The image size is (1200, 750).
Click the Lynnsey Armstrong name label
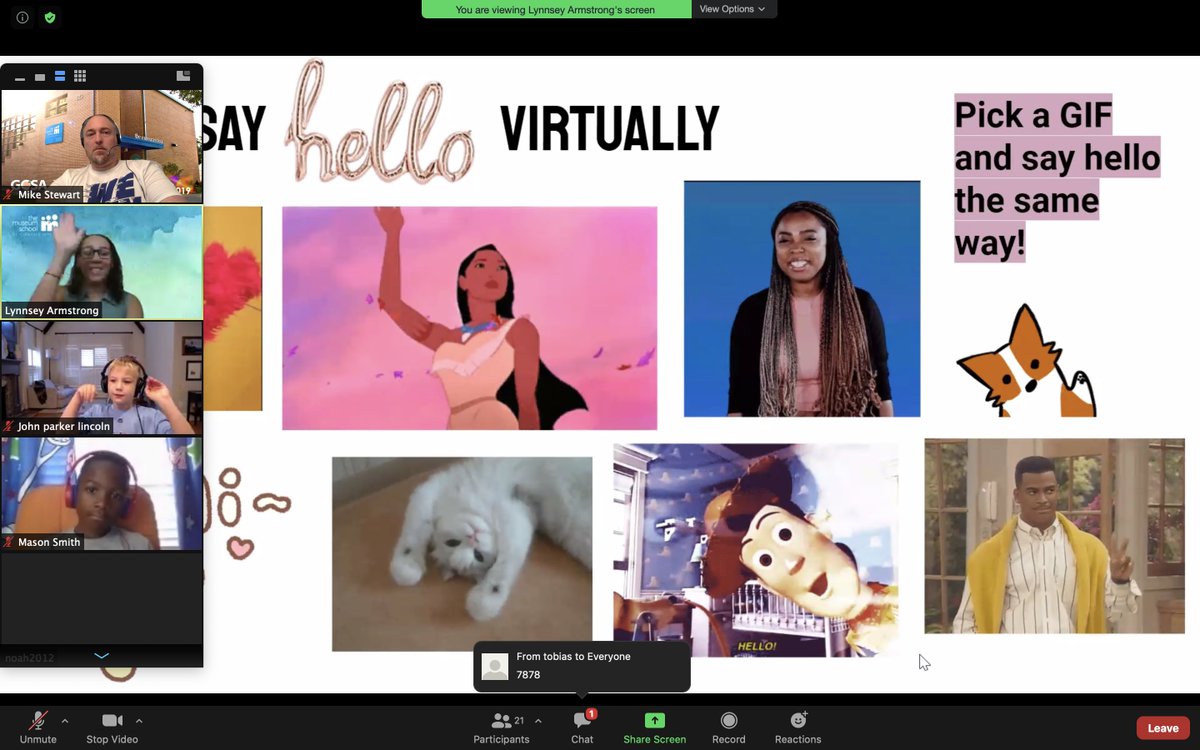coord(52,311)
